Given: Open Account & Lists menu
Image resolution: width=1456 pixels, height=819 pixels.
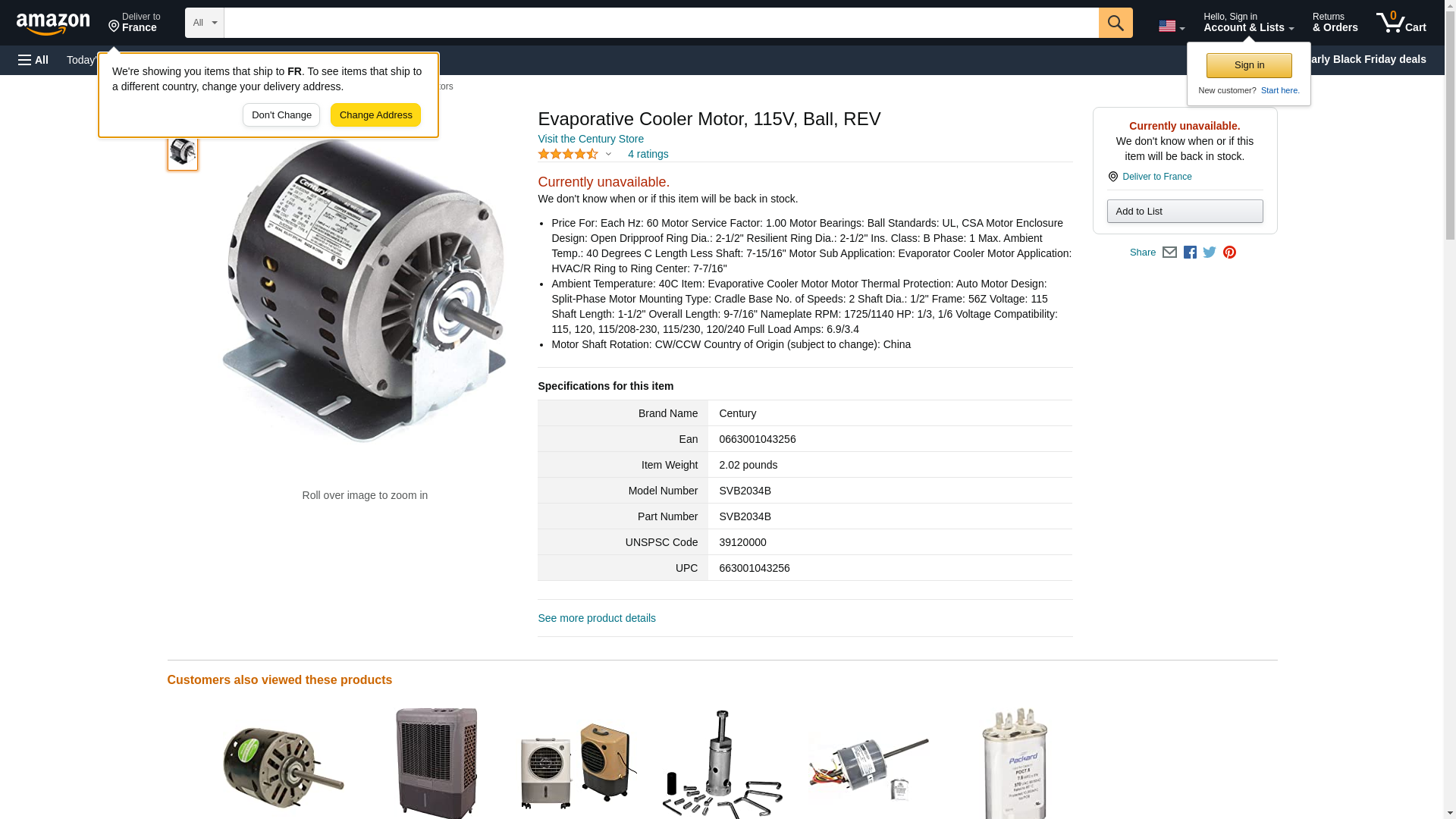Looking at the screenshot, I should tap(1248, 23).
